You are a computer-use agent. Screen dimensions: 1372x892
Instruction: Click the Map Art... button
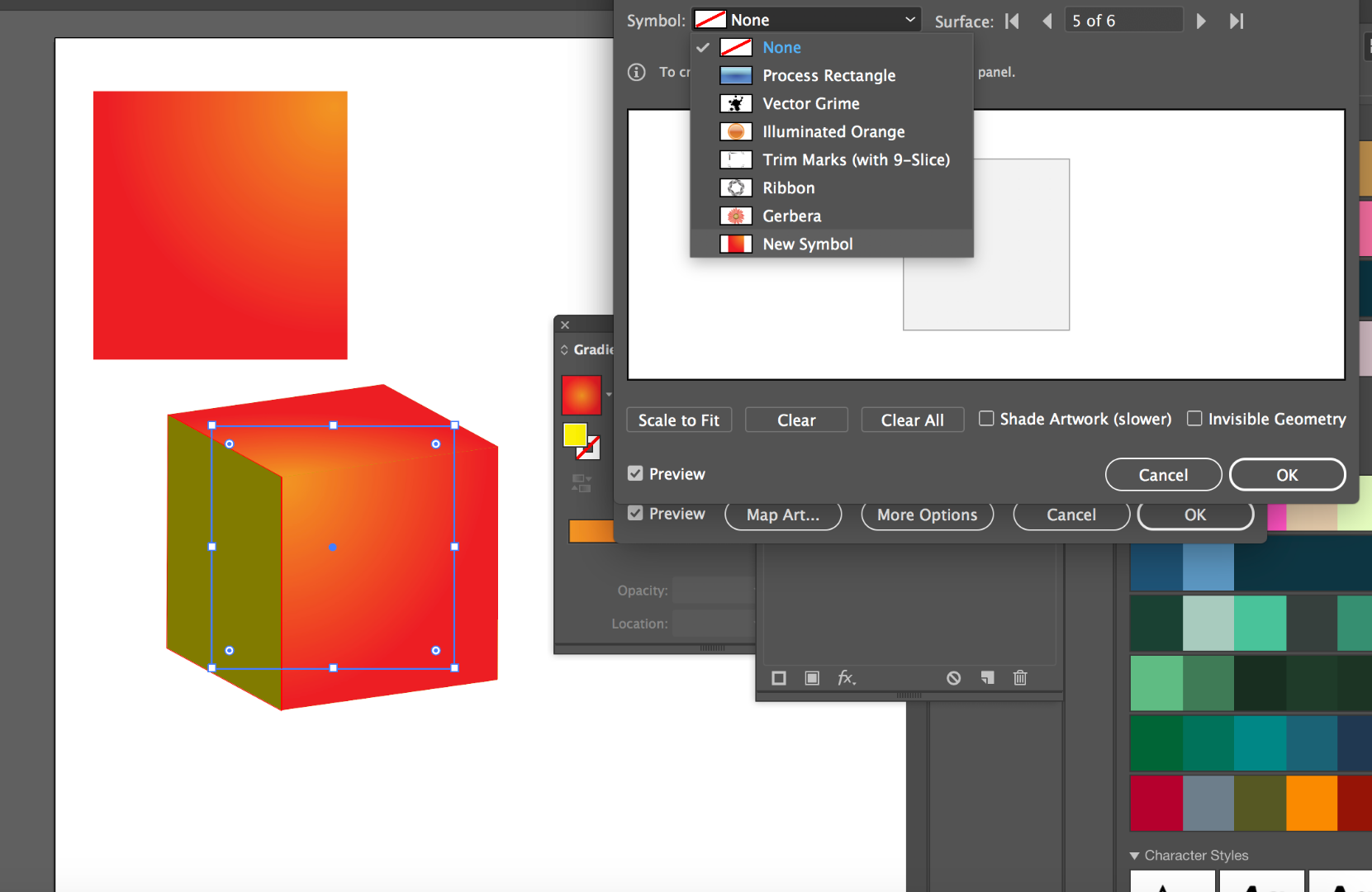click(783, 515)
